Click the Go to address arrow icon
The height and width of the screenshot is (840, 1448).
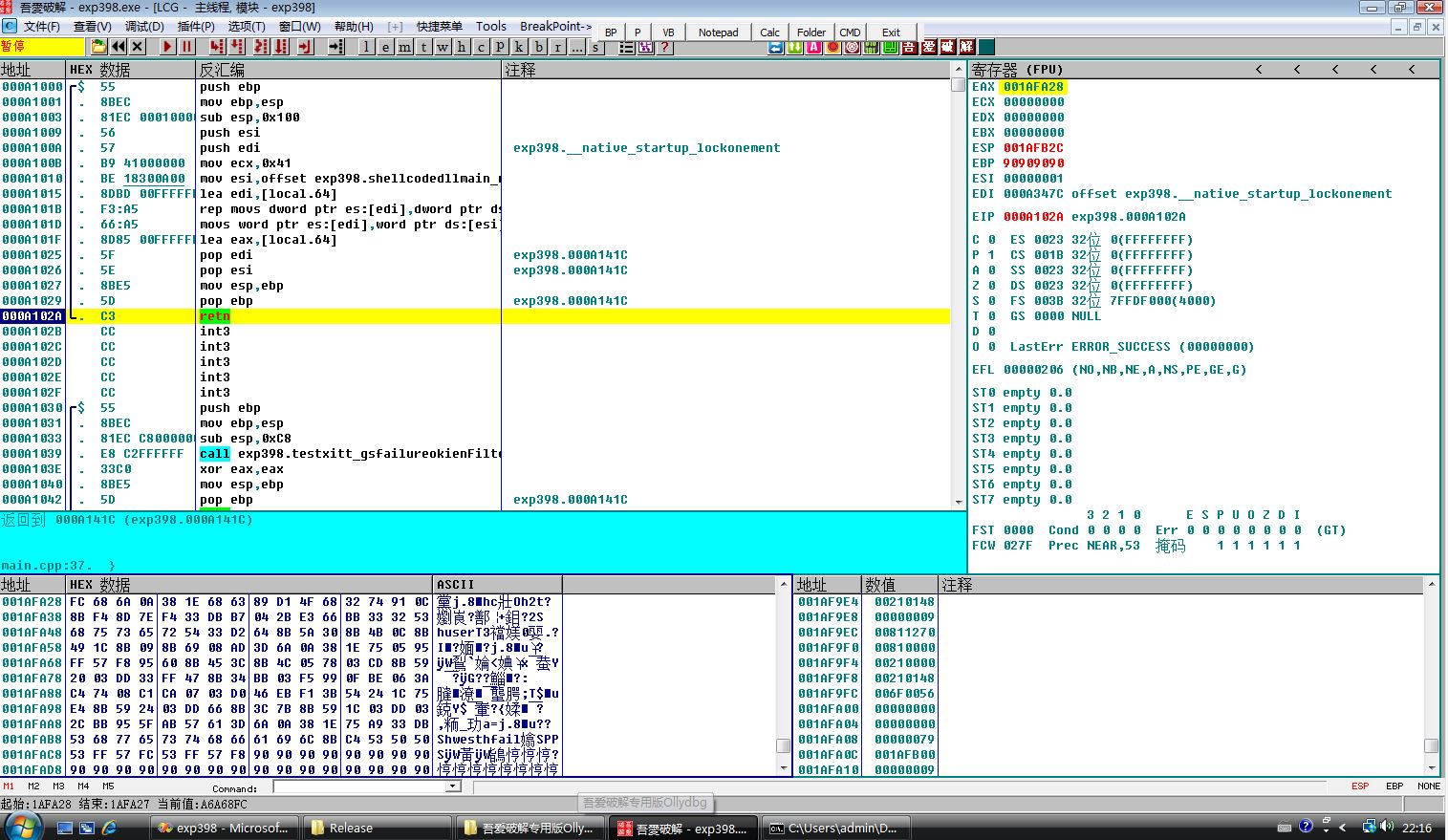(x=335, y=46)
